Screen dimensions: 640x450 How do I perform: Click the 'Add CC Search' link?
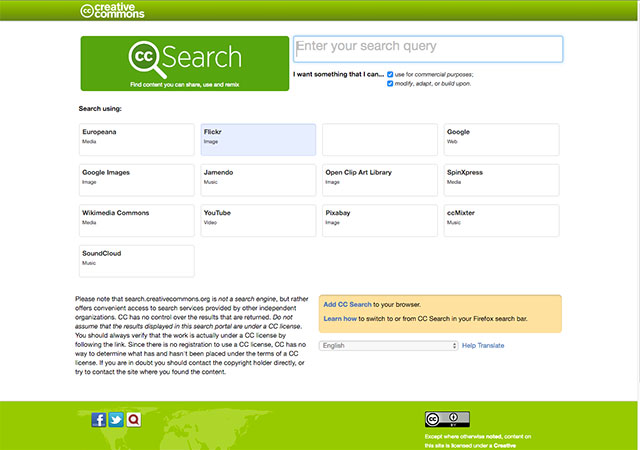point(347,304)
